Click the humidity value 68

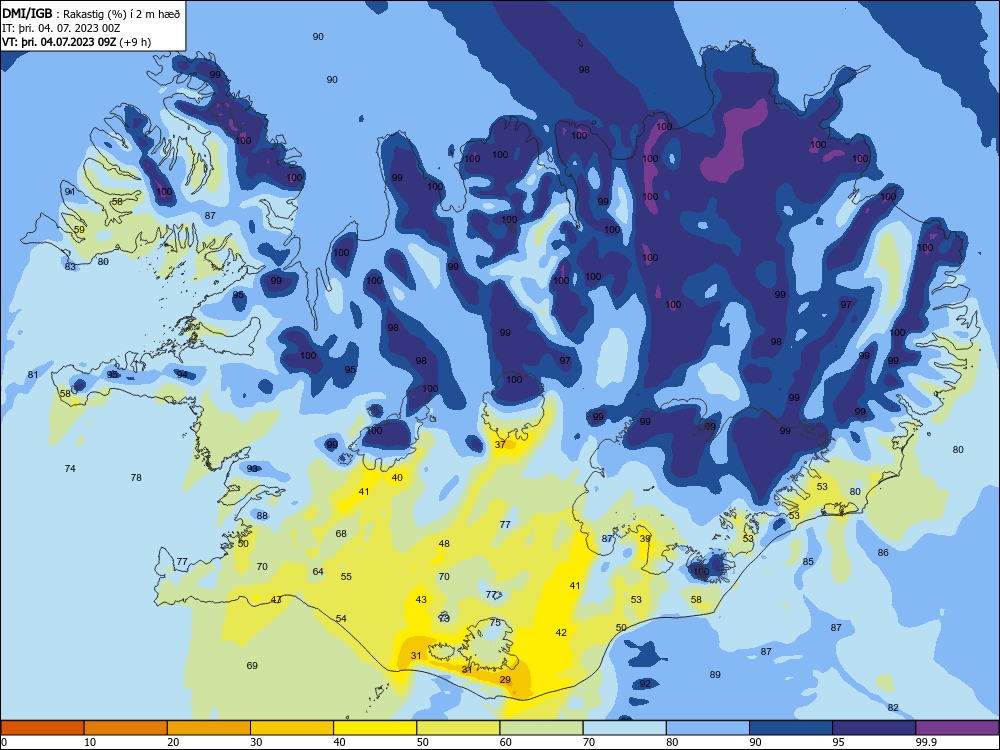(341, 533)
